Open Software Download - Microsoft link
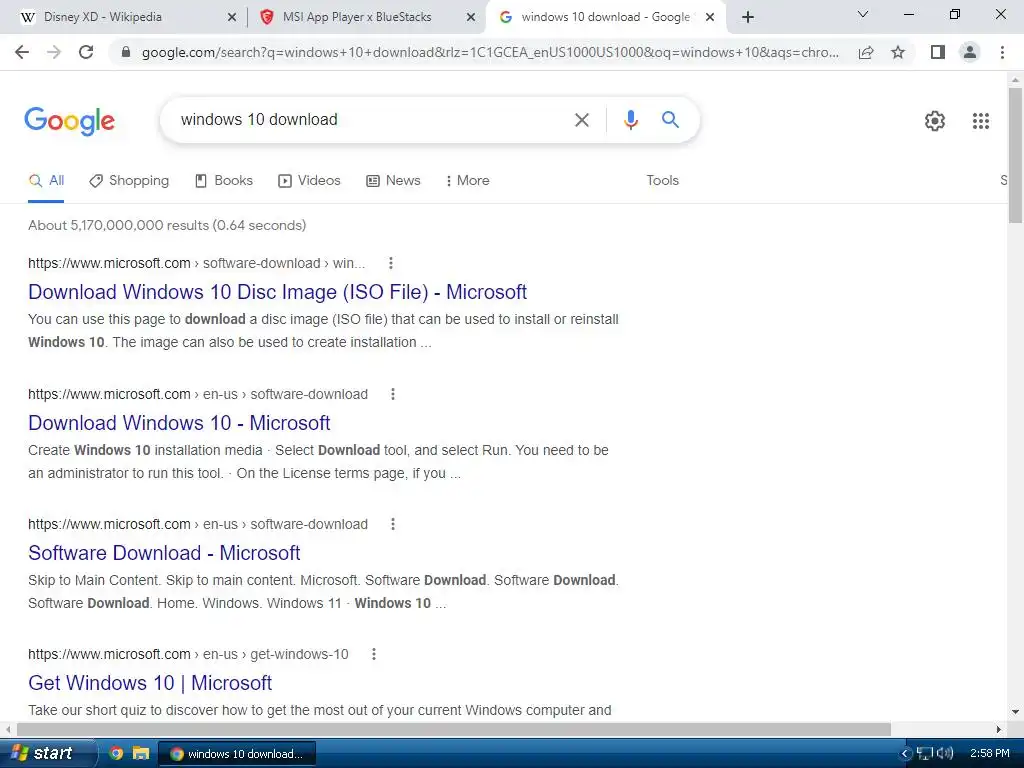1024x768 pixels. click(x=164, y=552)
